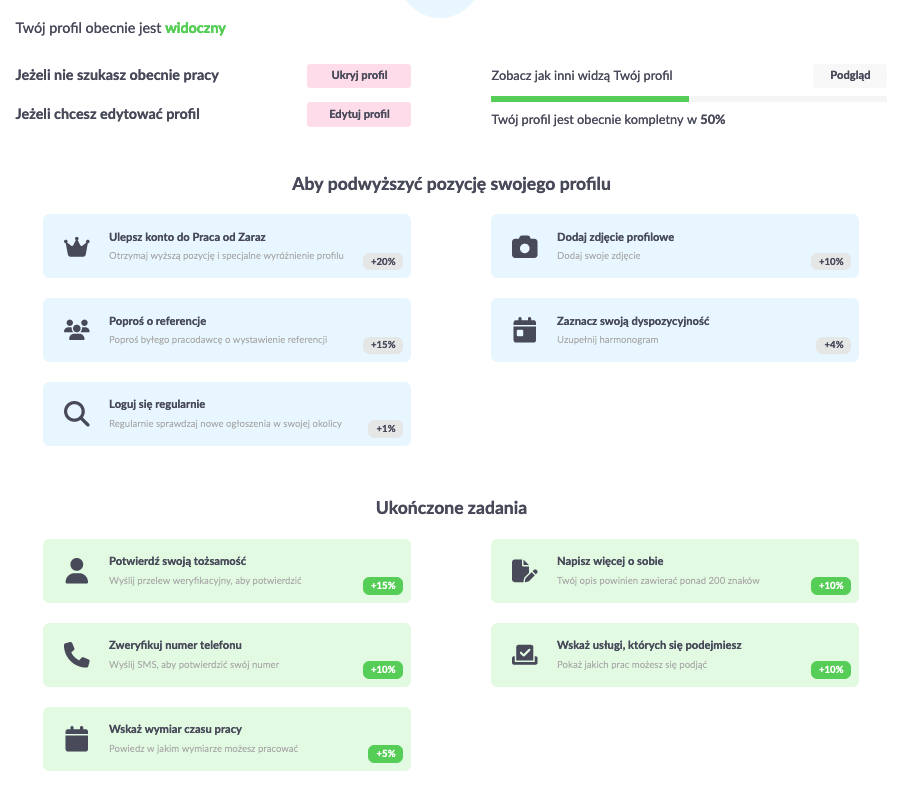The image size is (916, 801).
Task: Open Wskaż usługi, których się podejmiesz
Action: (675, 655)
